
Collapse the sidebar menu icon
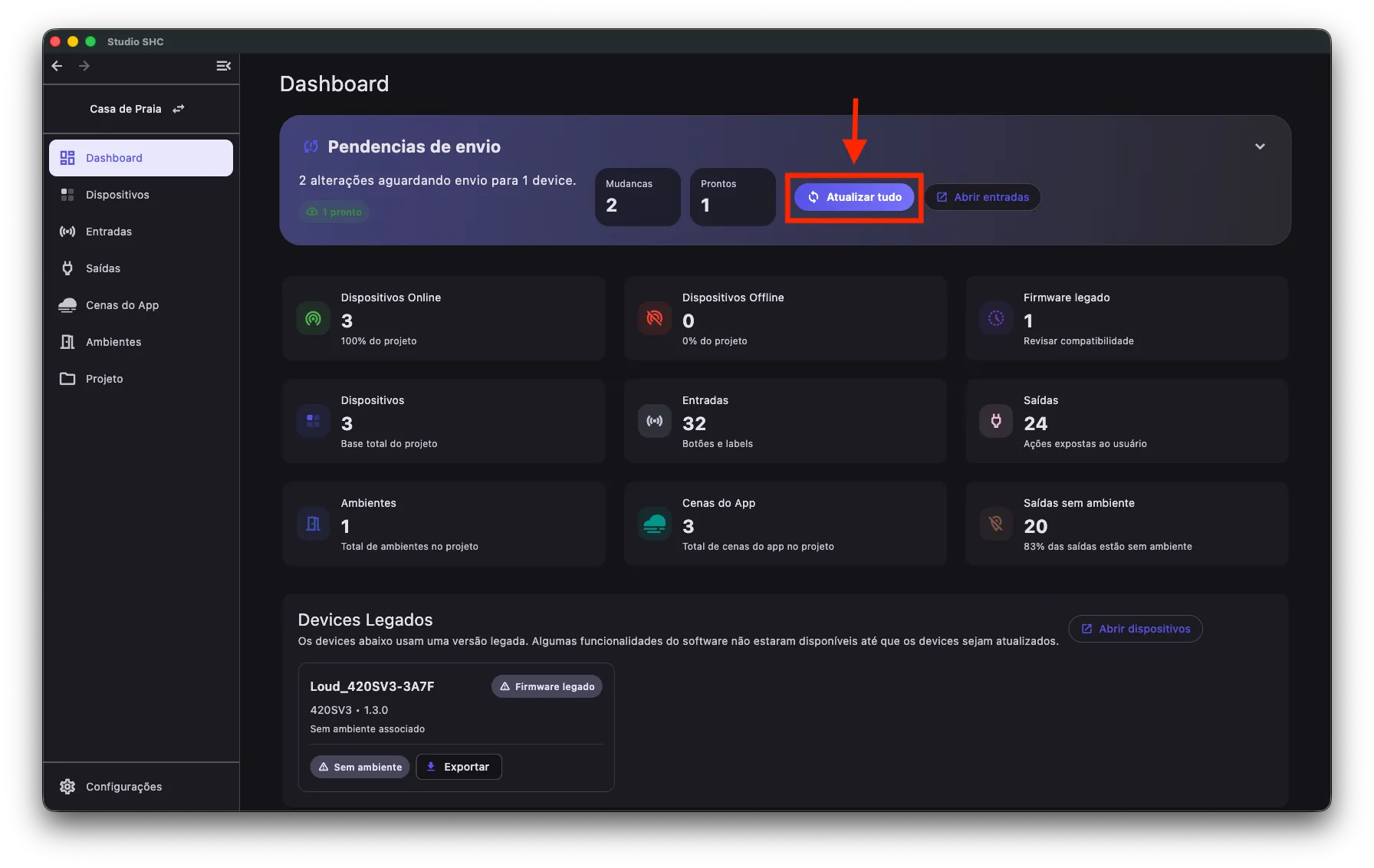(223, 66)
